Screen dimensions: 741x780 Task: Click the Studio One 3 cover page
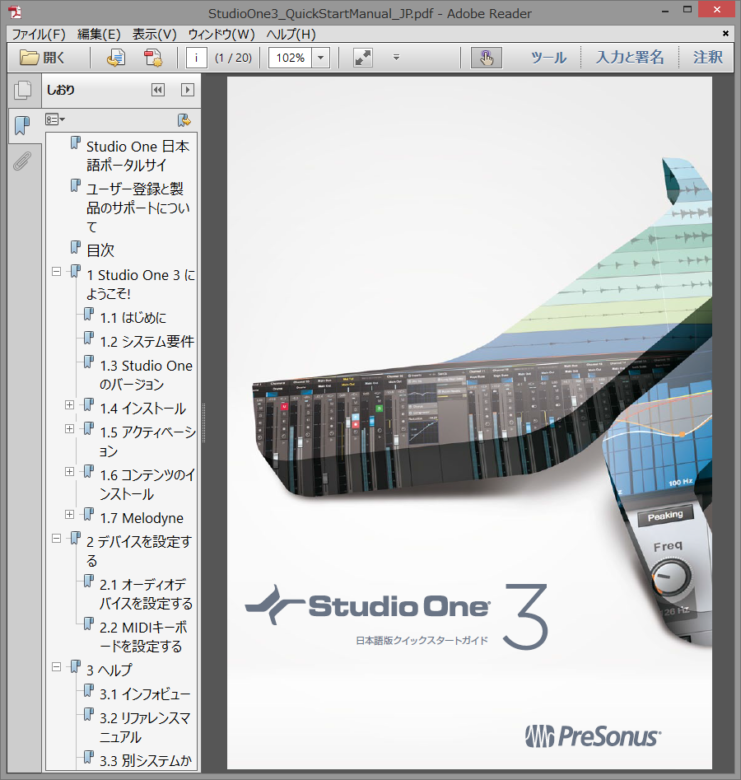pyautogui.click(x=469, y=423)
